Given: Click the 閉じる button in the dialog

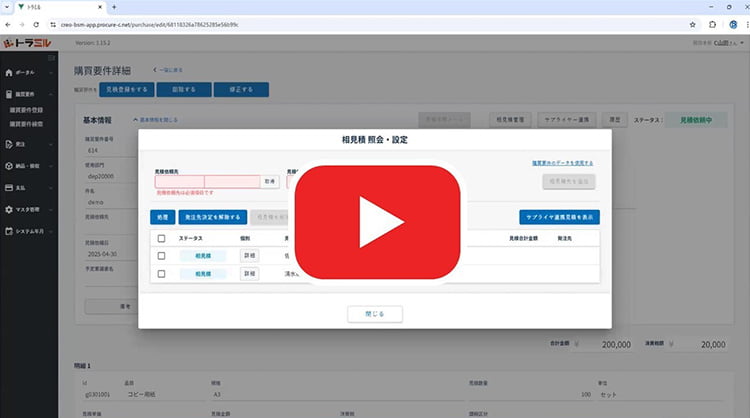Looking at the screenshot, I should [375, 314].
